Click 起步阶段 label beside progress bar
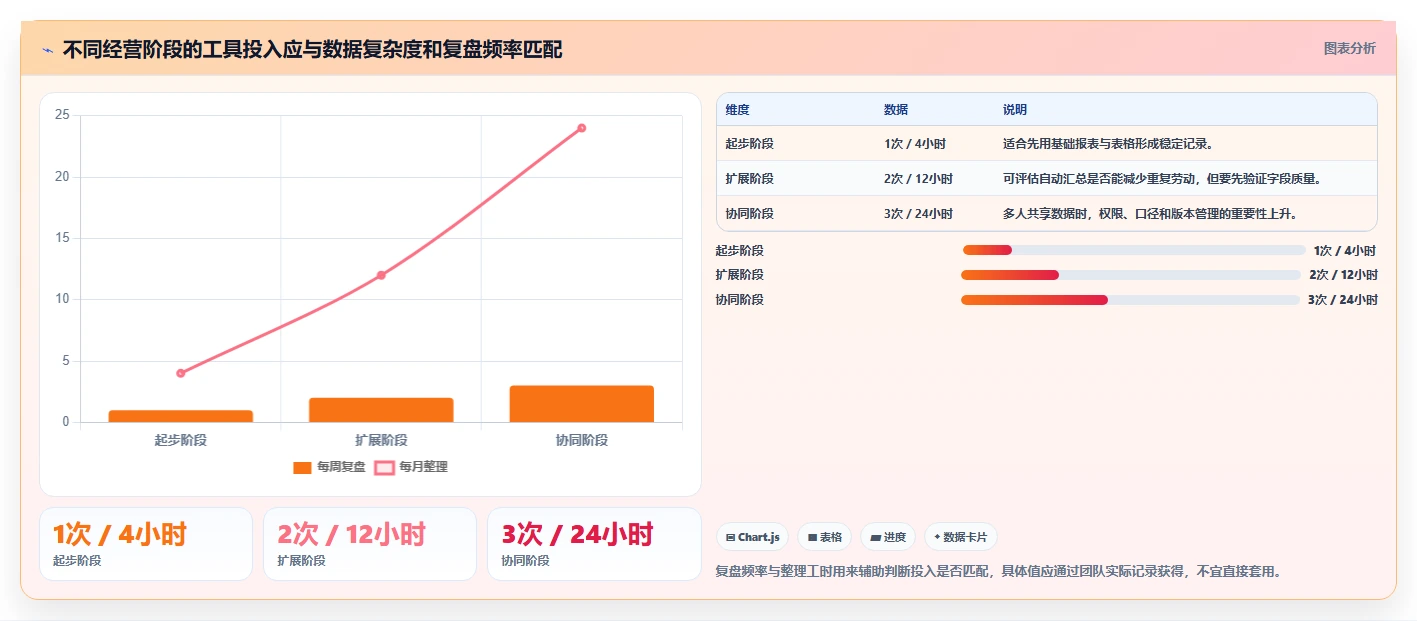Screen dimensions: 1417x621 pos(740,251)
